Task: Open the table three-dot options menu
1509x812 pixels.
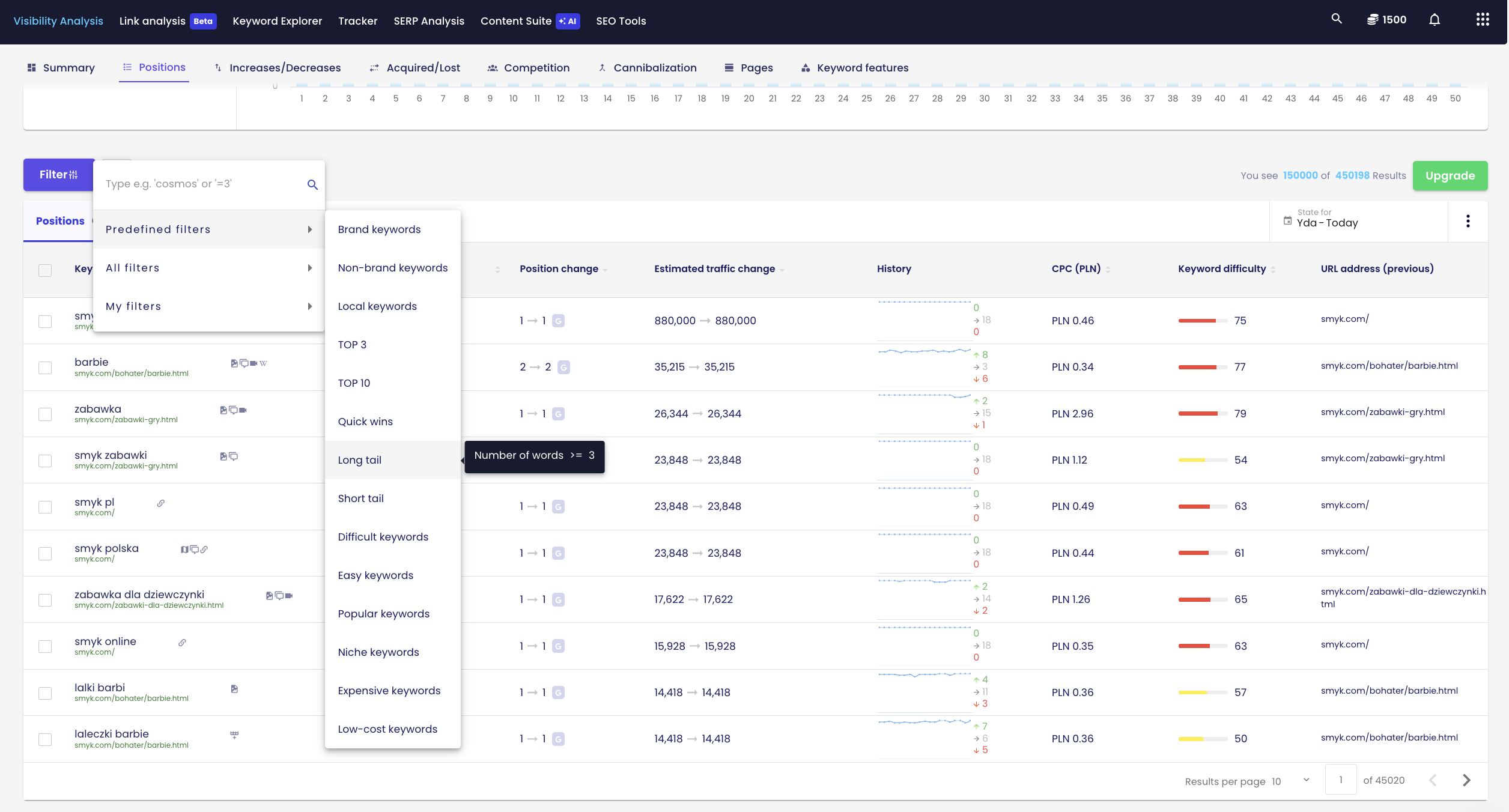Action: [1468, 221]
